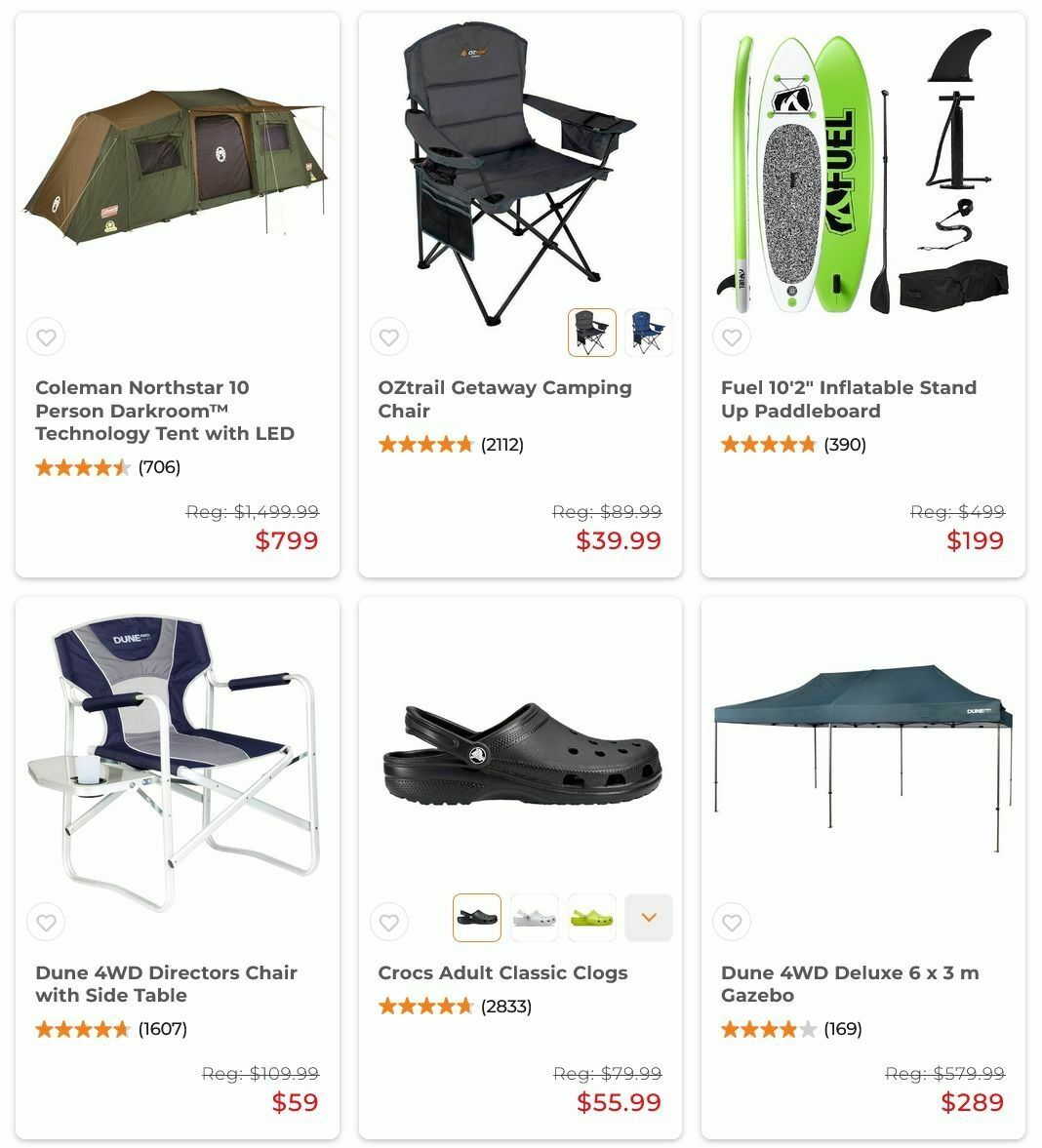1042x1148 pixels.
Task: Add Dune 4WD Gazebo to wishlist
Action: point(732,923)
